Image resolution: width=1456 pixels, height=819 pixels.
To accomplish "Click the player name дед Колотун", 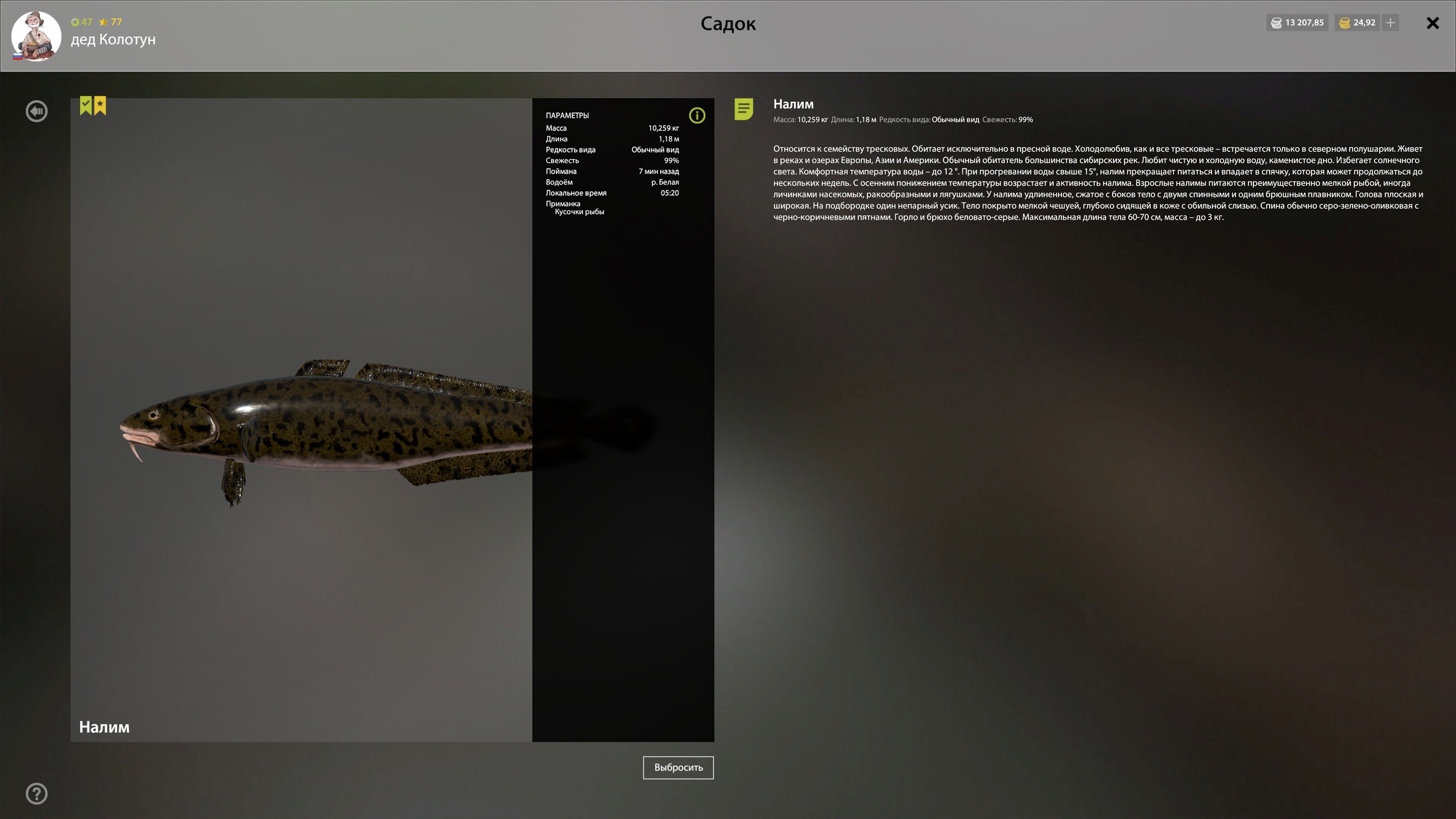I will pyautogui.click(x=113, y=39).
